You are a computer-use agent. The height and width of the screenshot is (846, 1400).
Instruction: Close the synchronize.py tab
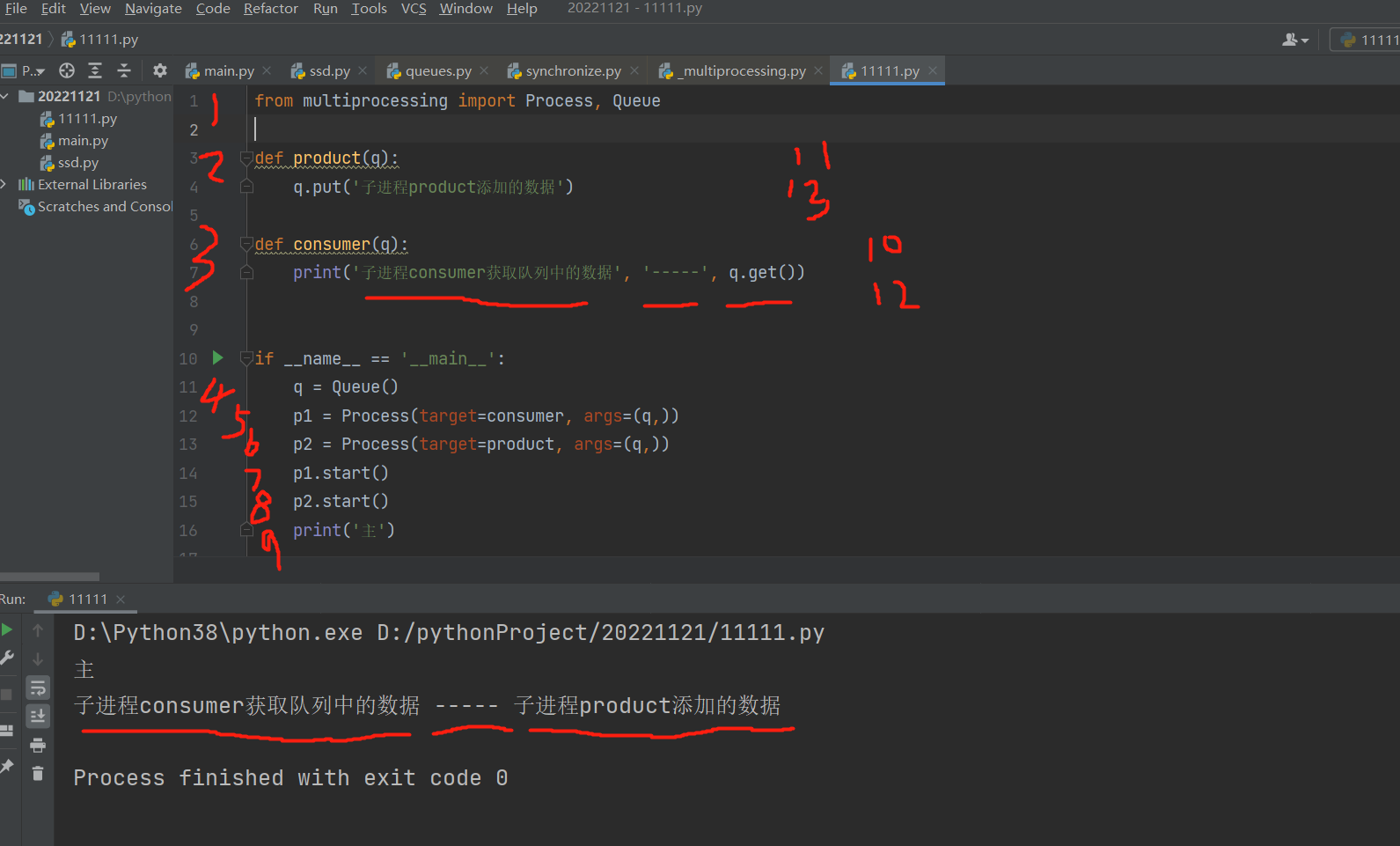(x=634, y=70)
